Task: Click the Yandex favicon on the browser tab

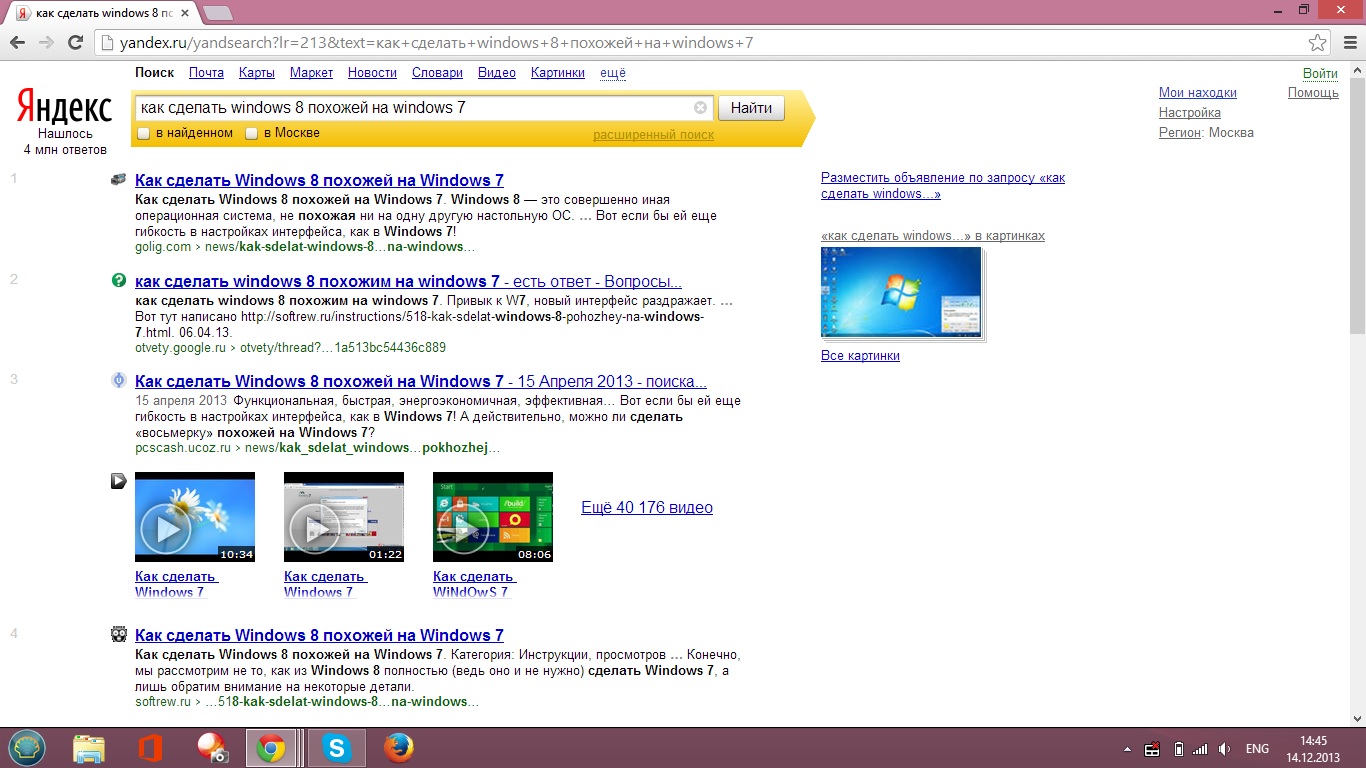Action: point(22,13)
